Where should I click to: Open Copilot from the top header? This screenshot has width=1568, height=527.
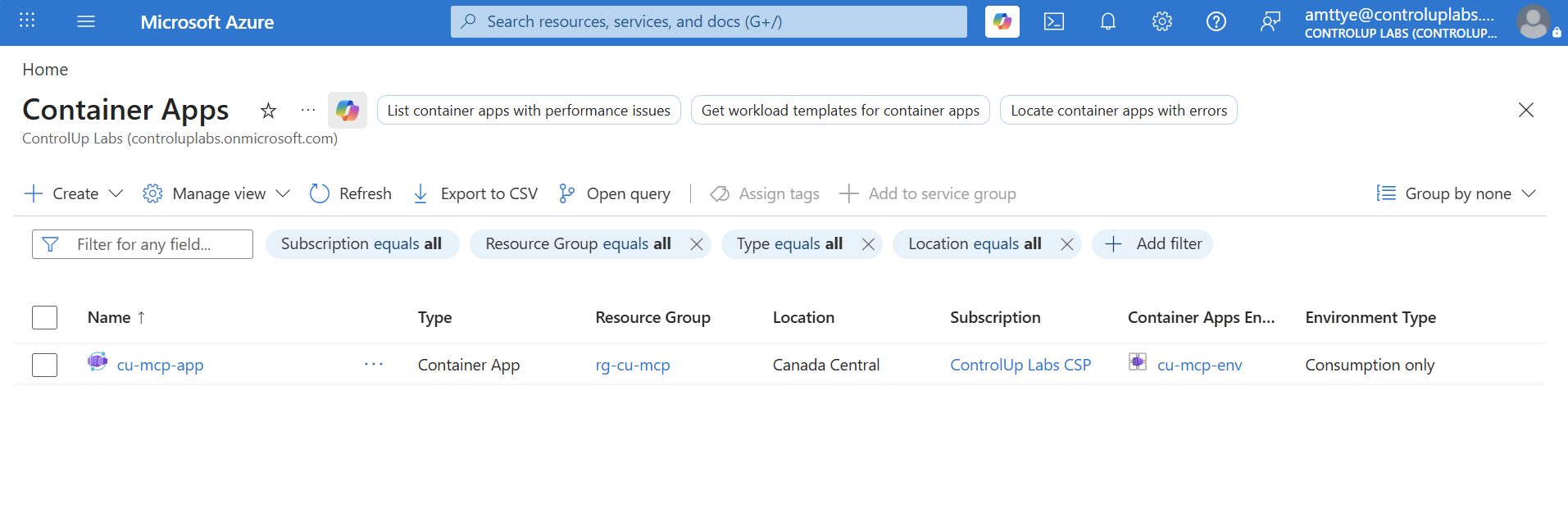tap(1002, 21)
